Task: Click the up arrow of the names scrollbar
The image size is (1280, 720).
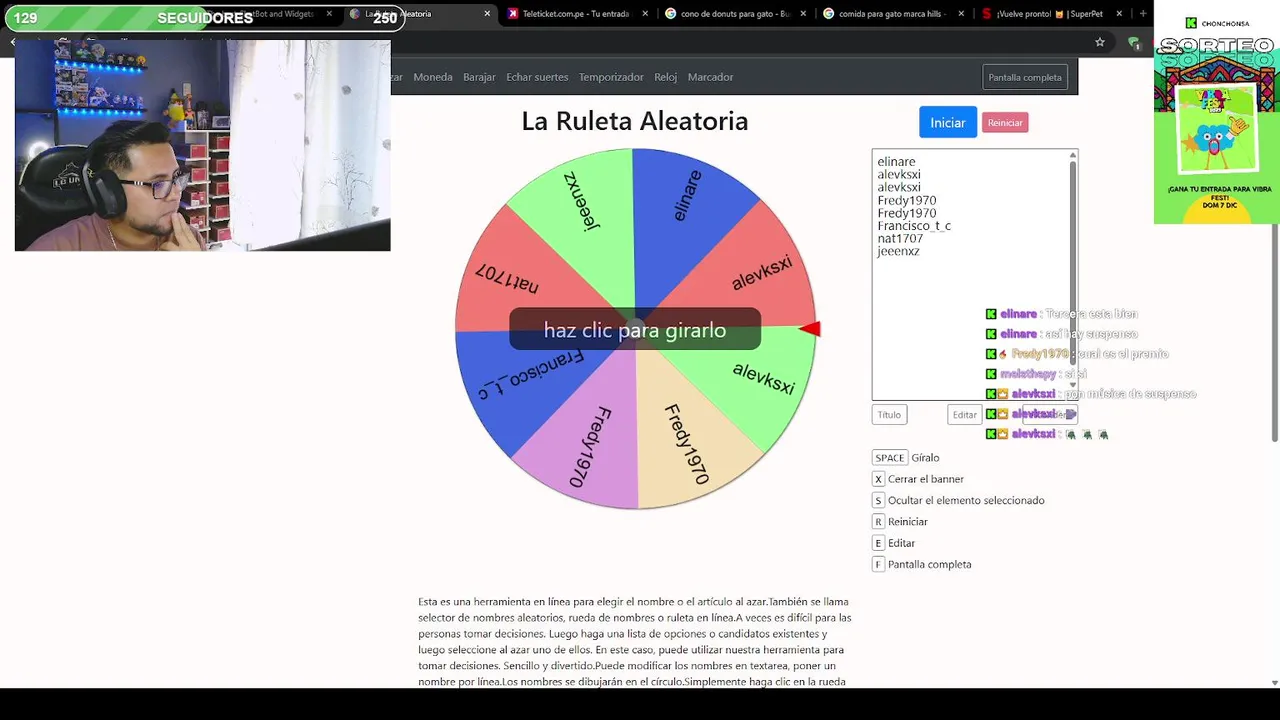Action: [1073, 155]
